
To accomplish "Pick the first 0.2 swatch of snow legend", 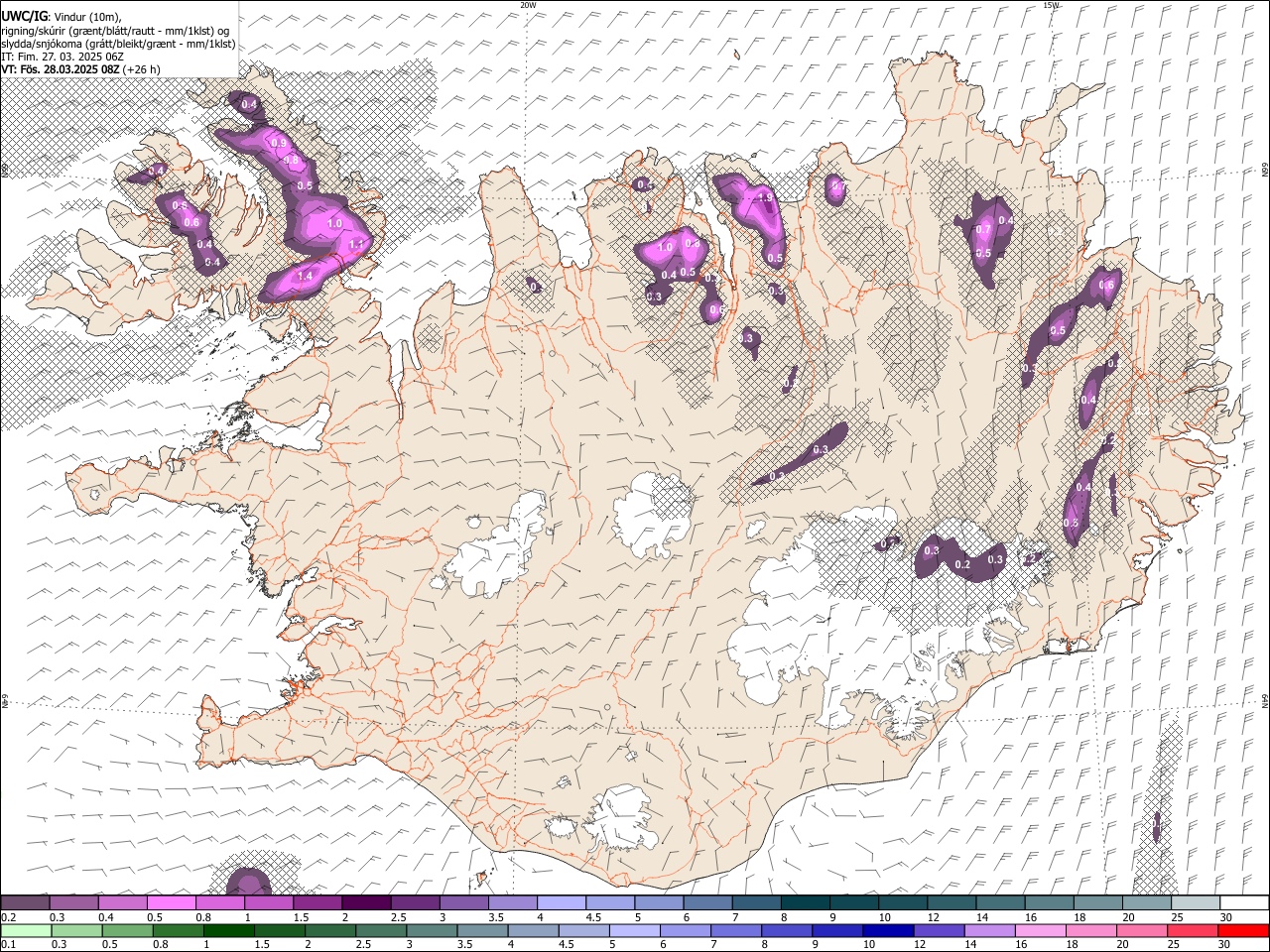I will [25, 903].
